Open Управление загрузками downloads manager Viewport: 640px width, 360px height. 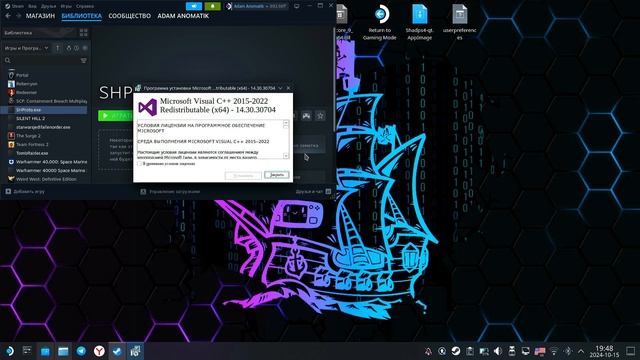pyautogui.click(x=170, y=191)
